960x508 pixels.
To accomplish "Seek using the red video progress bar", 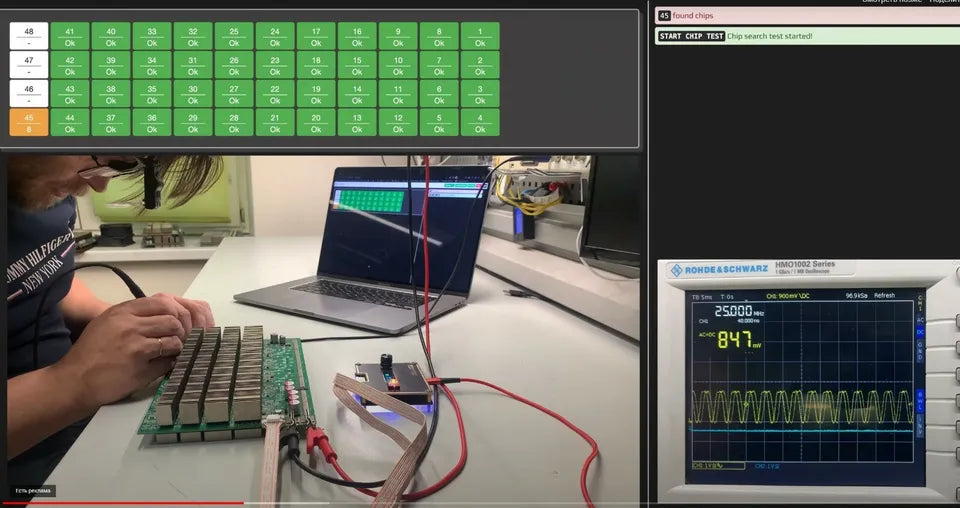I will pos(120,502).
